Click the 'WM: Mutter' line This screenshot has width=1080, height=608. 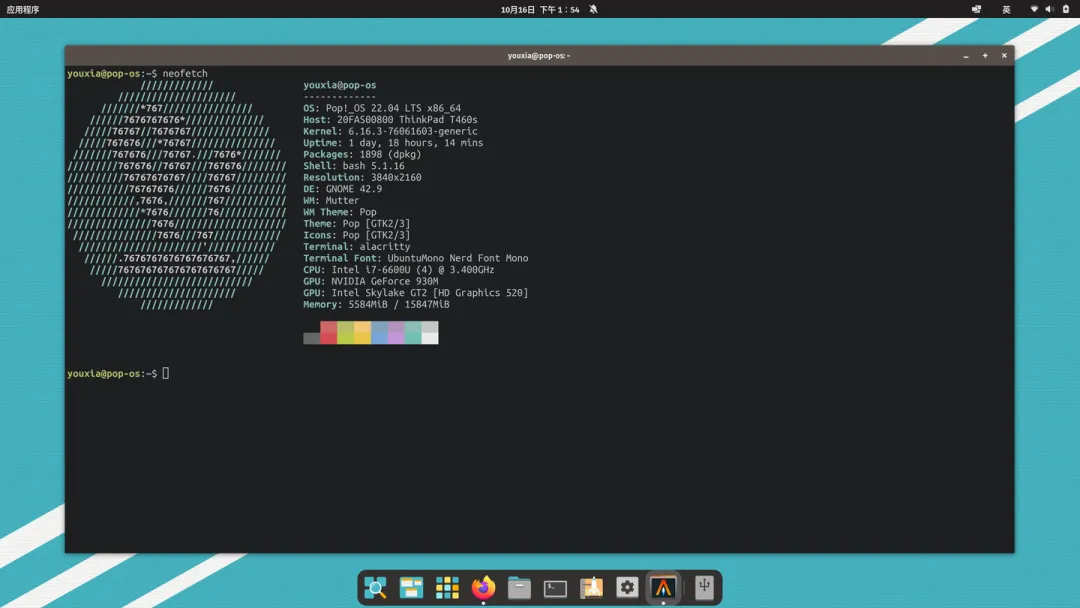[331, 201]
